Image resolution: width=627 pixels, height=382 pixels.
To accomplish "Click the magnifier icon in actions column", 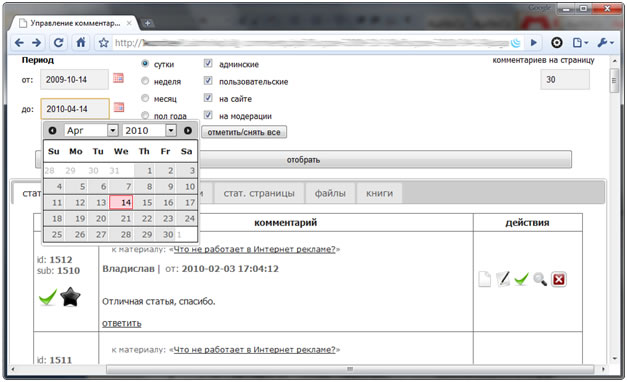I will click(x=540, y=279).
